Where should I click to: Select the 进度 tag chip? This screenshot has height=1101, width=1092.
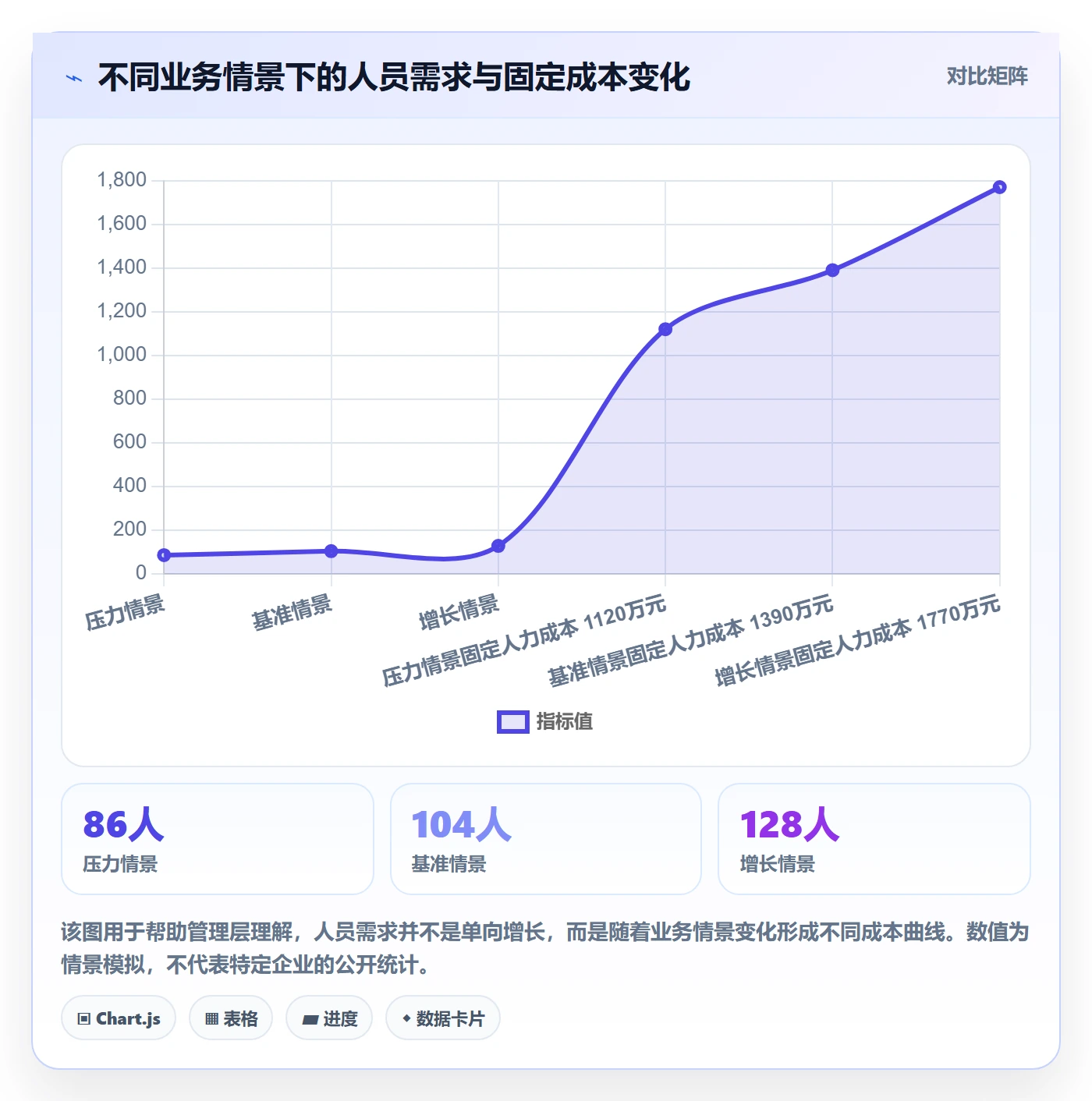click(x=329, y=1018)
